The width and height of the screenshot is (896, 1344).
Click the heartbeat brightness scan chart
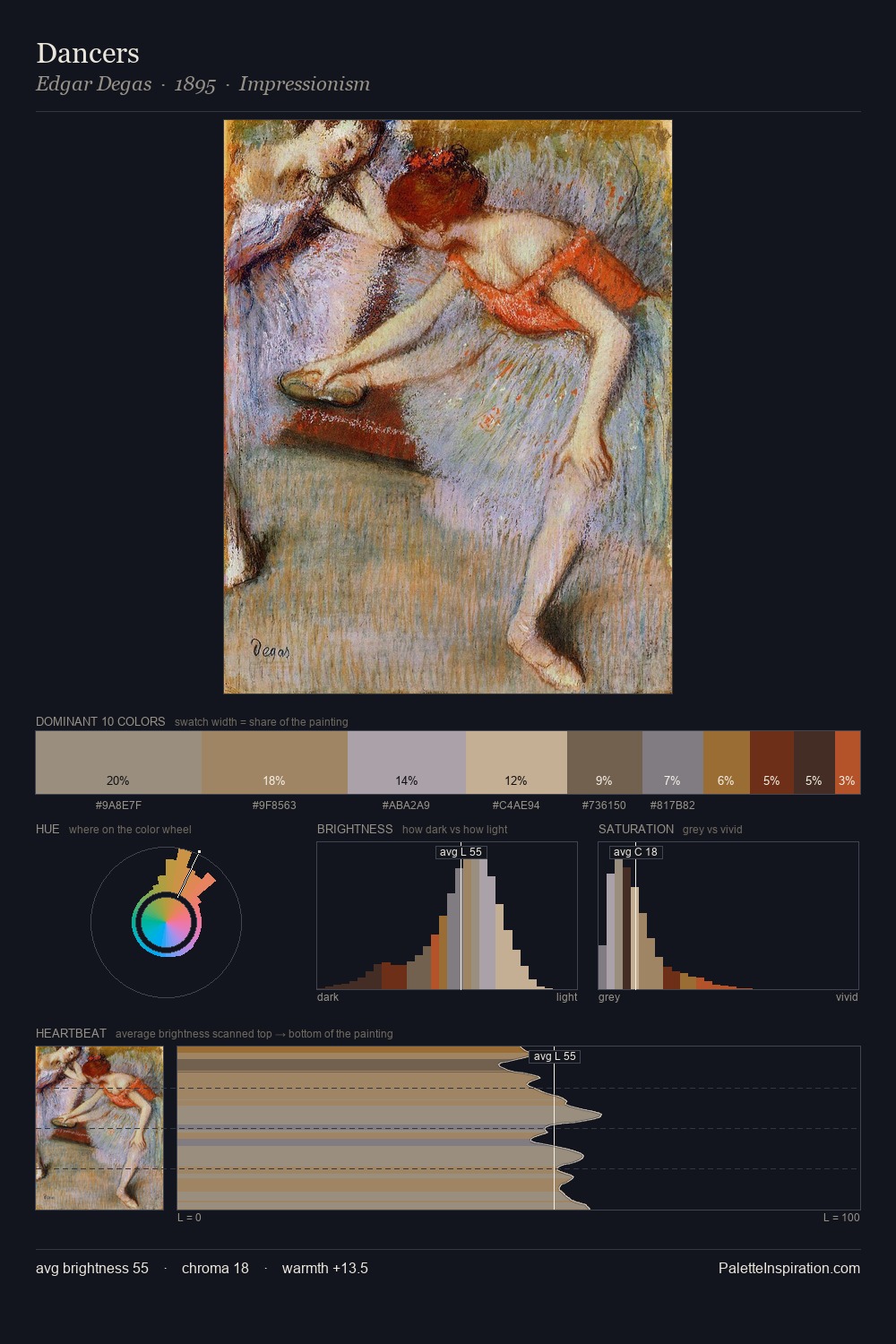[x=519, y=1128]
